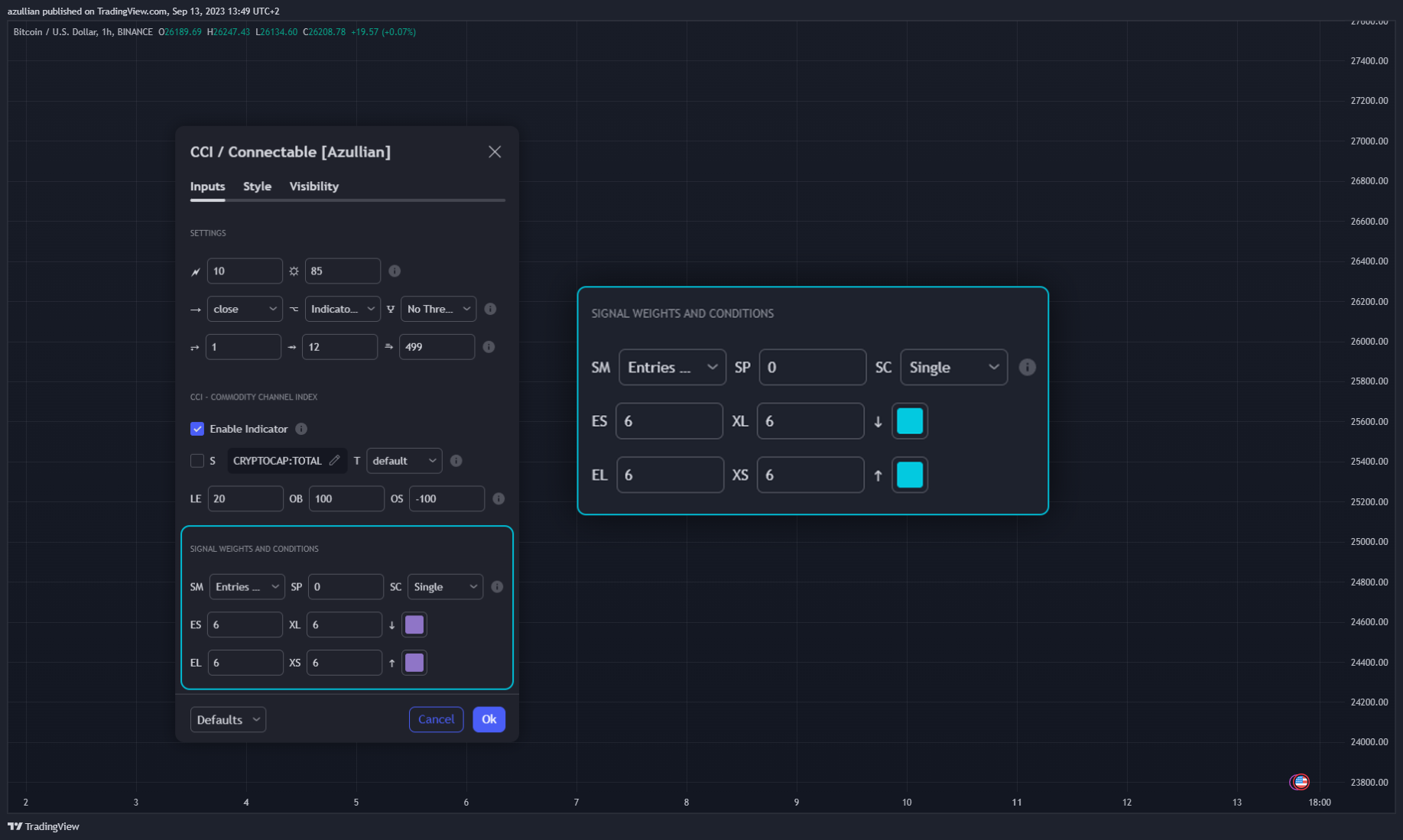The image size is (1403, 840).
Task: Focus the length field showing 10
Action: pos(245,271)
